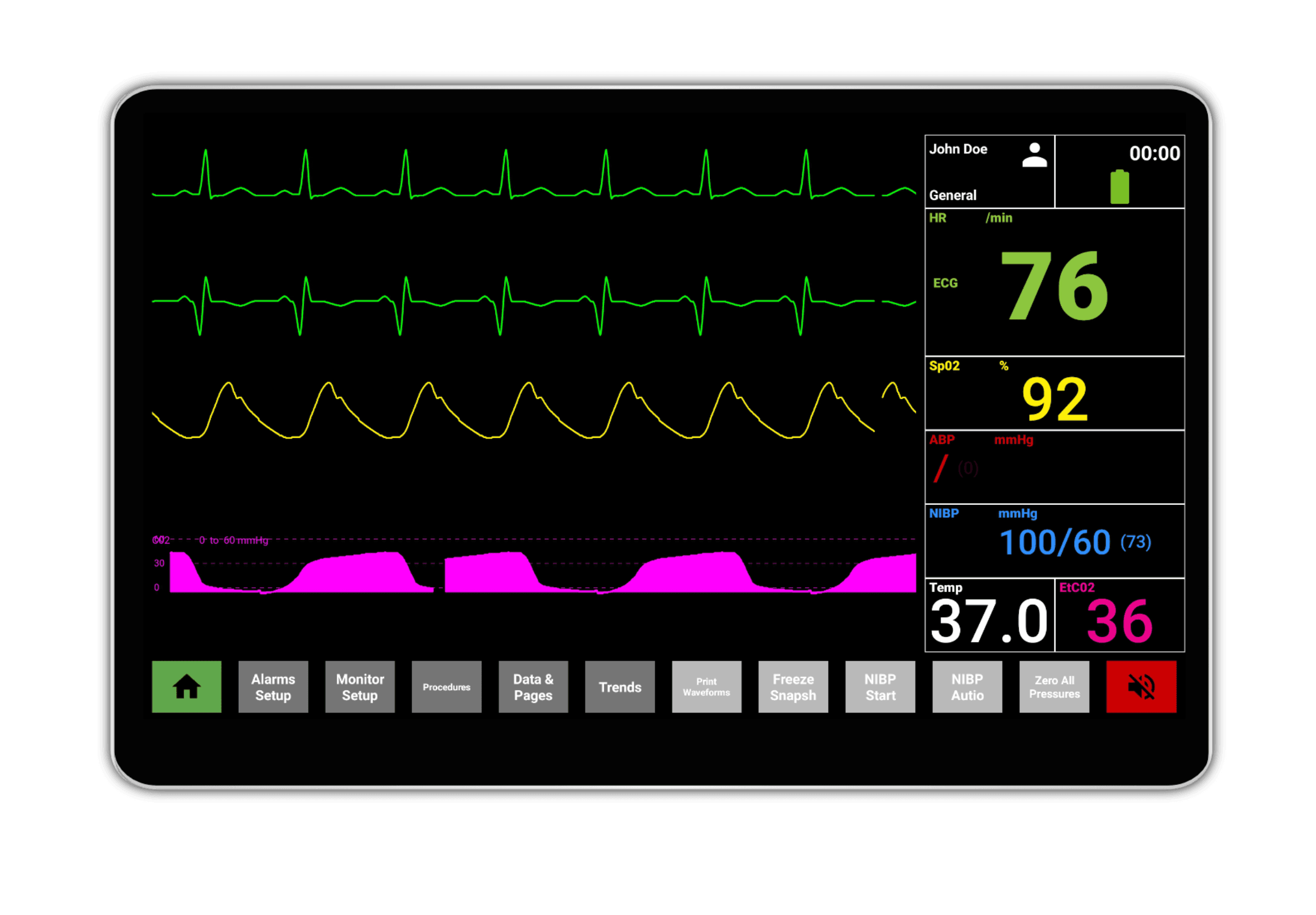
Task: Toggle Print Waveforms
Action: pos(707,686)
